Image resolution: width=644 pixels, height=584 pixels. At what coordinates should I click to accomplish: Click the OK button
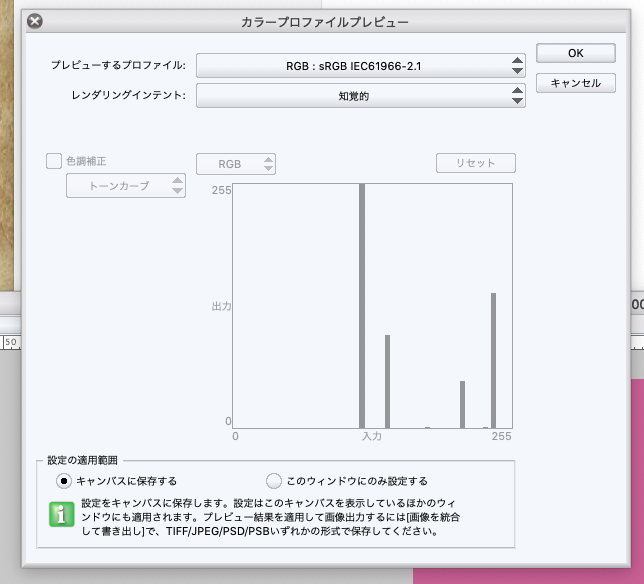click(575, 53)
